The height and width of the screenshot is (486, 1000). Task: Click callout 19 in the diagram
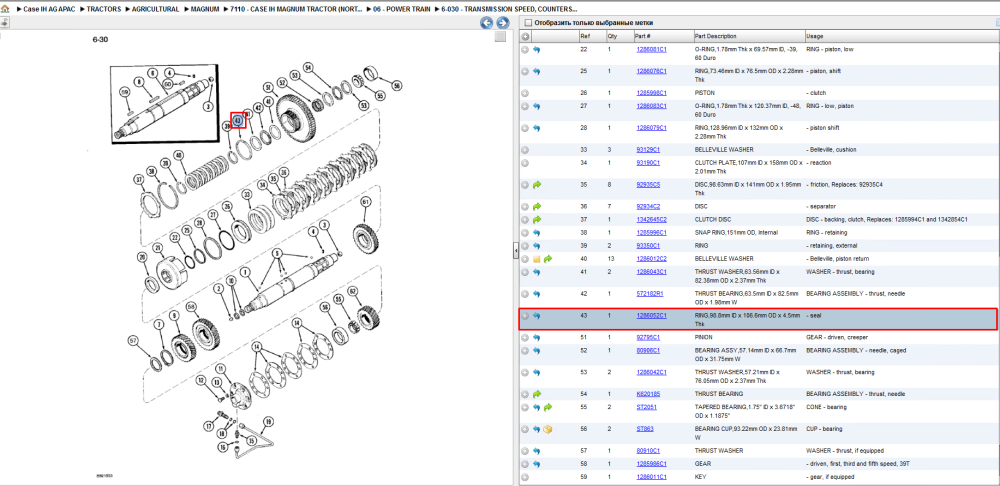(268, 421)
